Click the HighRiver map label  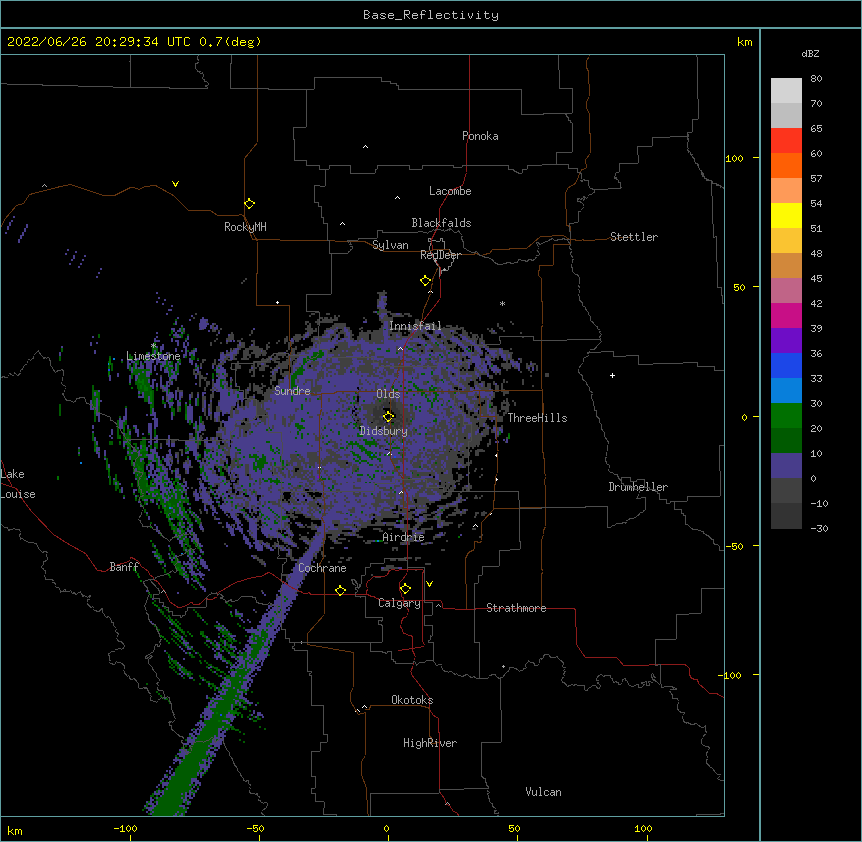pos(430,743)
